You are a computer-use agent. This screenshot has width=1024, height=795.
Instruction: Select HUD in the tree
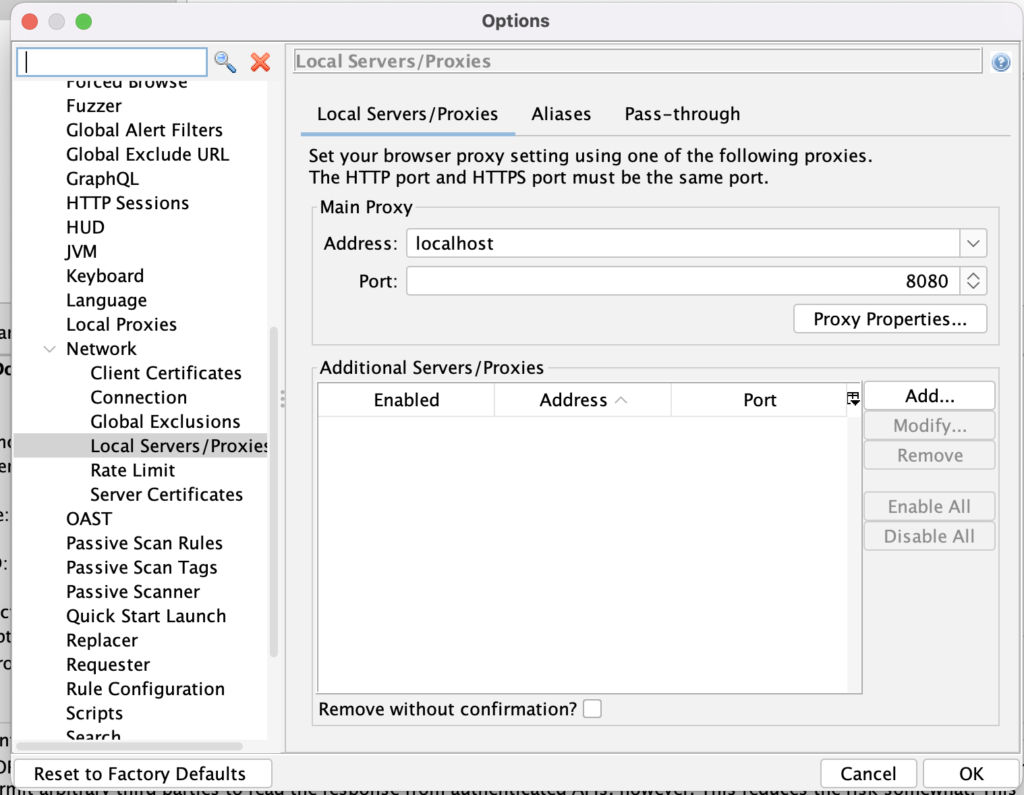(86, 227)
